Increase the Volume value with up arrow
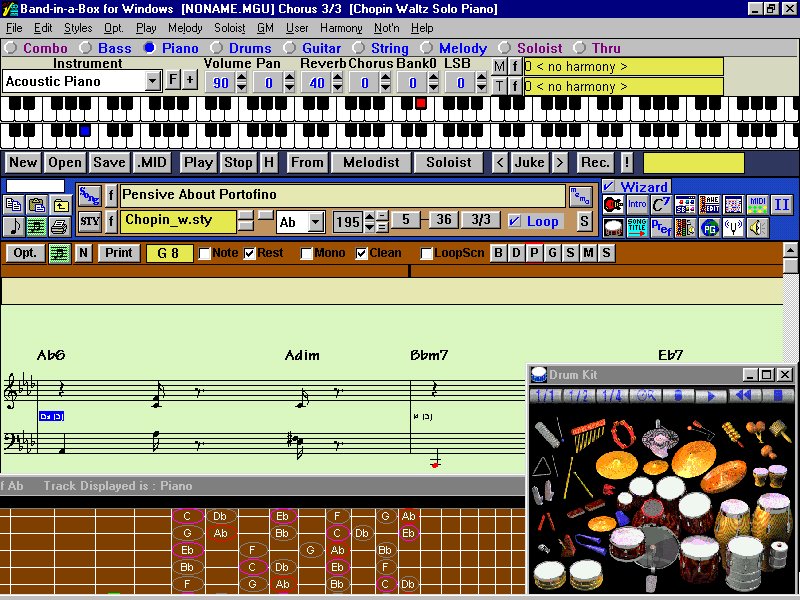800x600 pixels. [241, 77]
